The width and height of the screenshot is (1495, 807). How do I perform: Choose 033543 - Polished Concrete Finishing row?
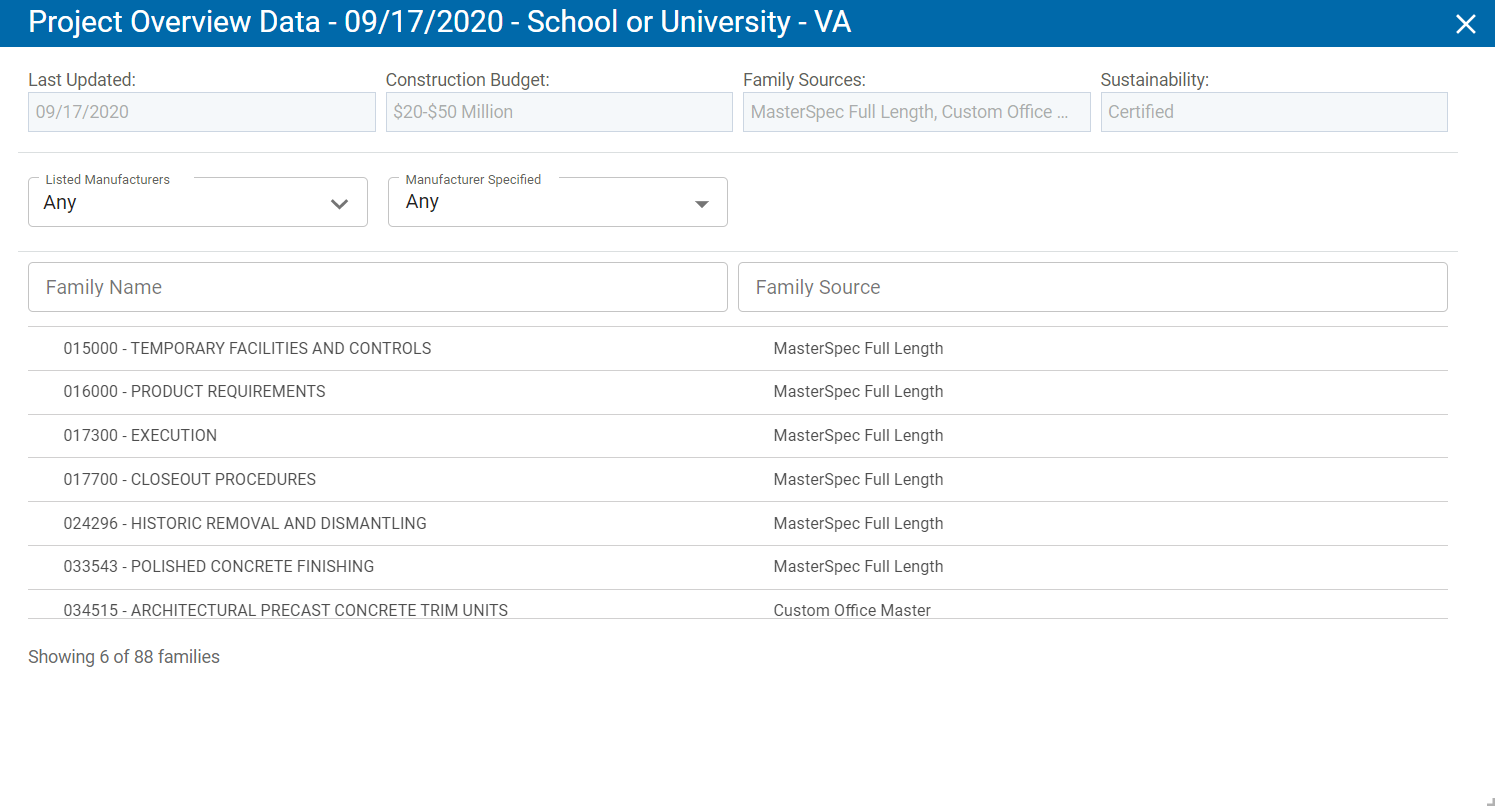coord(218,567)
